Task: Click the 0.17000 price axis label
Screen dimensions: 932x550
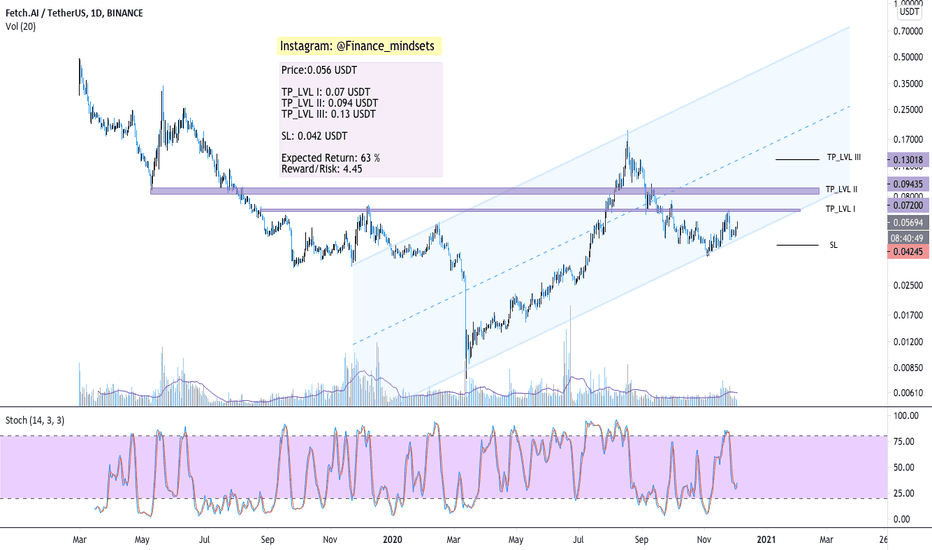Action: click(x=908, y=140)
